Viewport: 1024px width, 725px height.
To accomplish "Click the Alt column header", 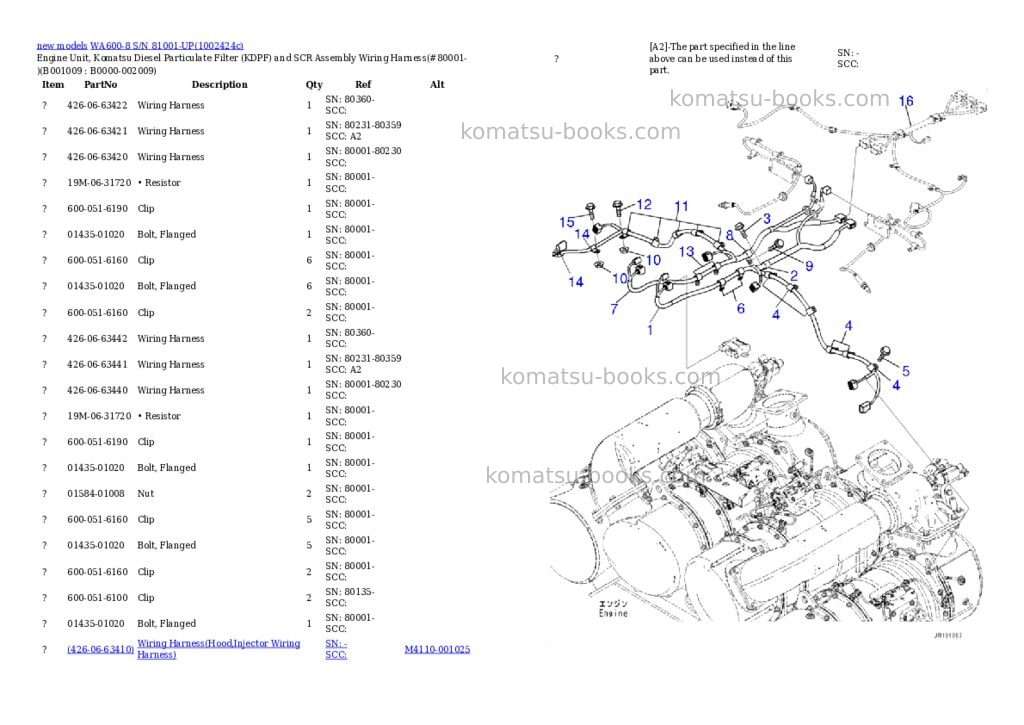I will (x=438, y=85).
